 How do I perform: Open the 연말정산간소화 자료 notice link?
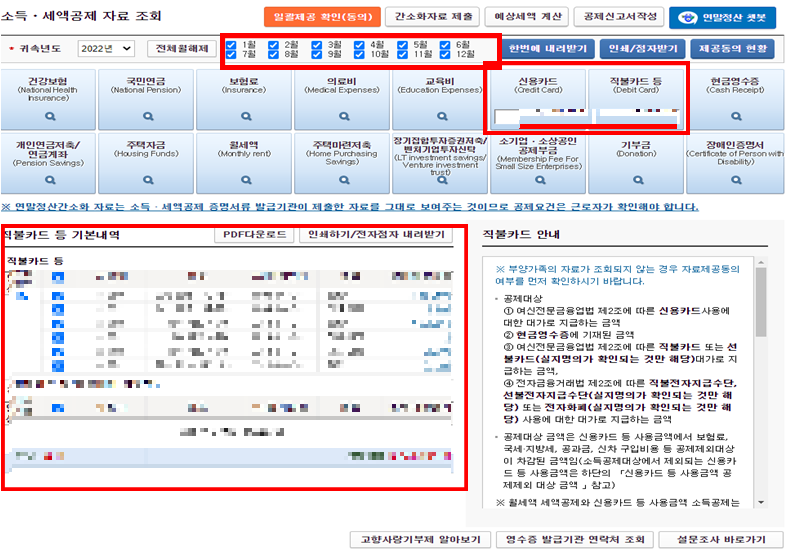click(x=350, y=207)
